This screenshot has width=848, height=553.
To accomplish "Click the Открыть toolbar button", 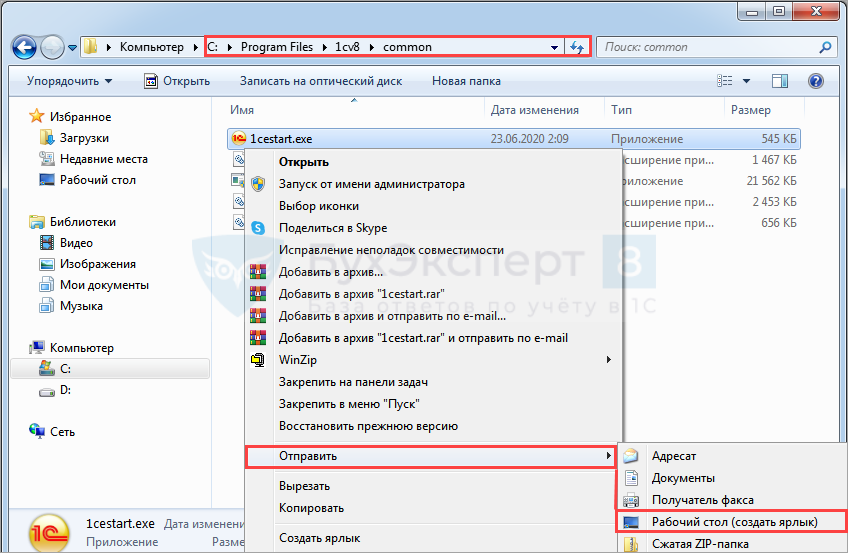I will (177, 81).
